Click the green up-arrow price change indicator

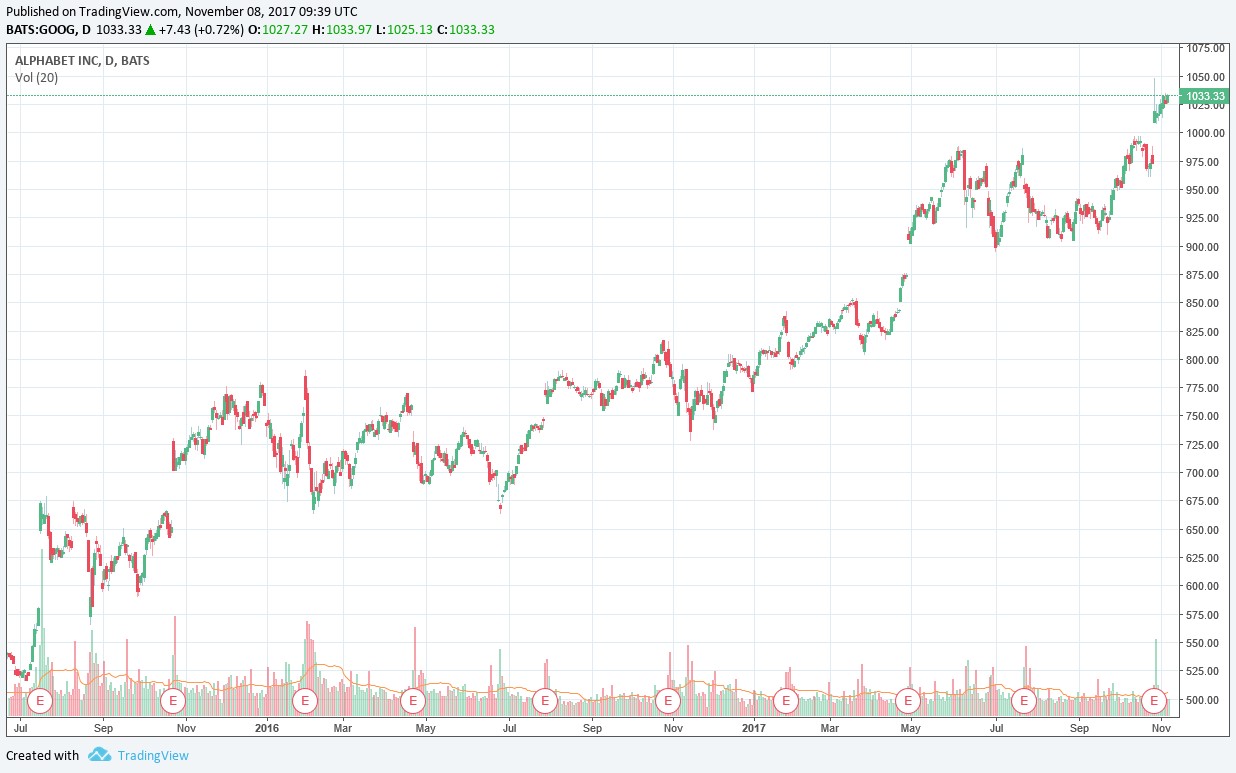152,29
